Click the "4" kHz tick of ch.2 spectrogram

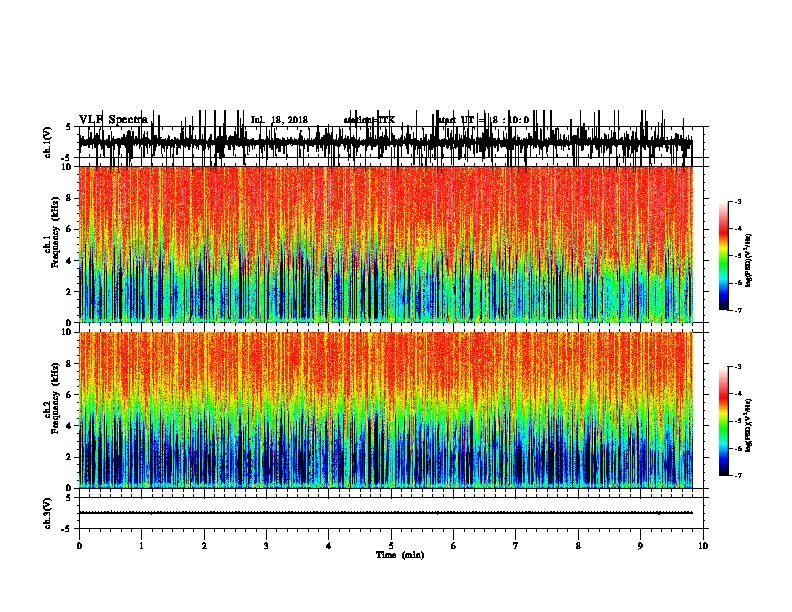[70, 426]
